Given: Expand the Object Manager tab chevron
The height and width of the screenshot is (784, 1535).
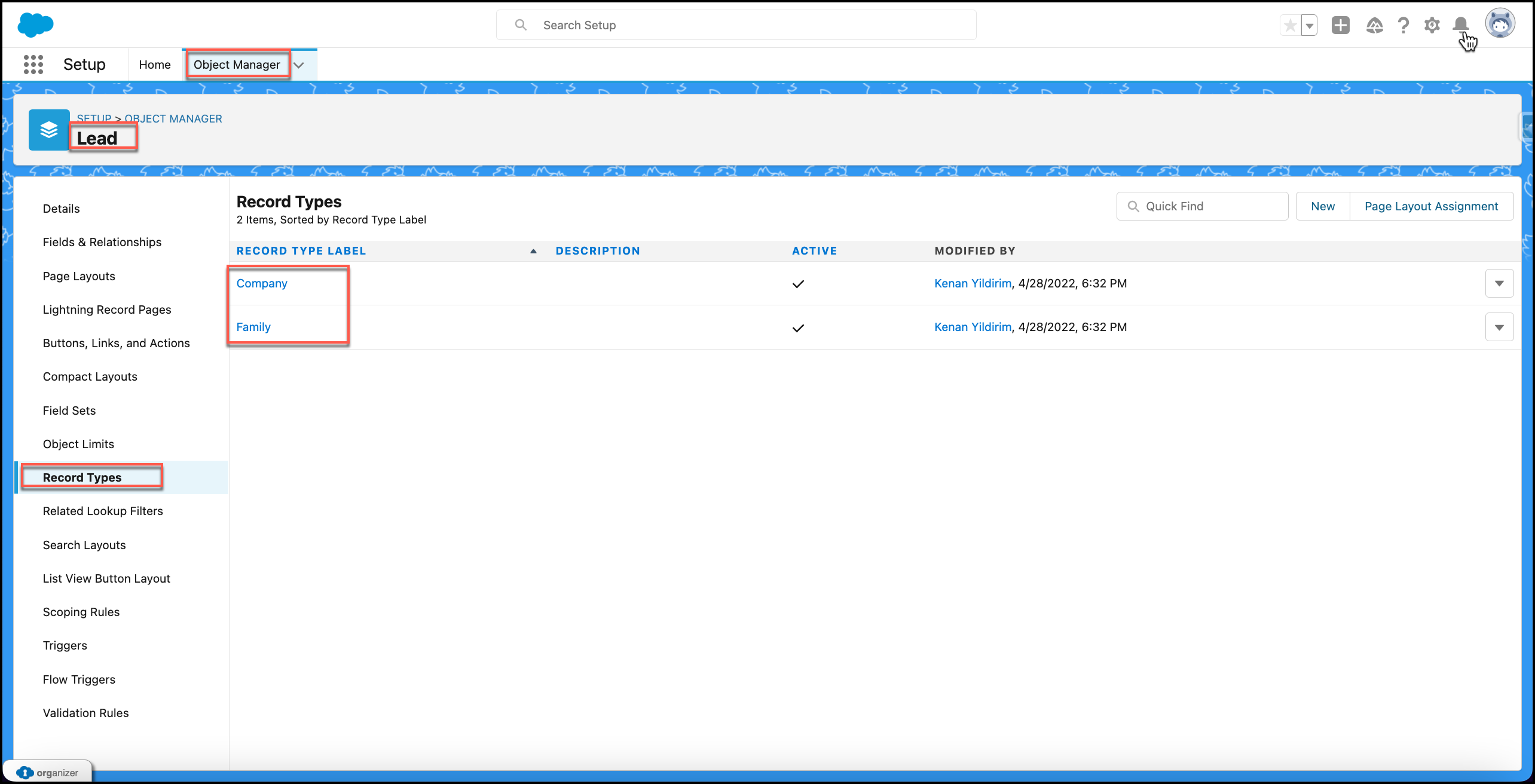Looking at the screenshot, I should click(299, 65).
